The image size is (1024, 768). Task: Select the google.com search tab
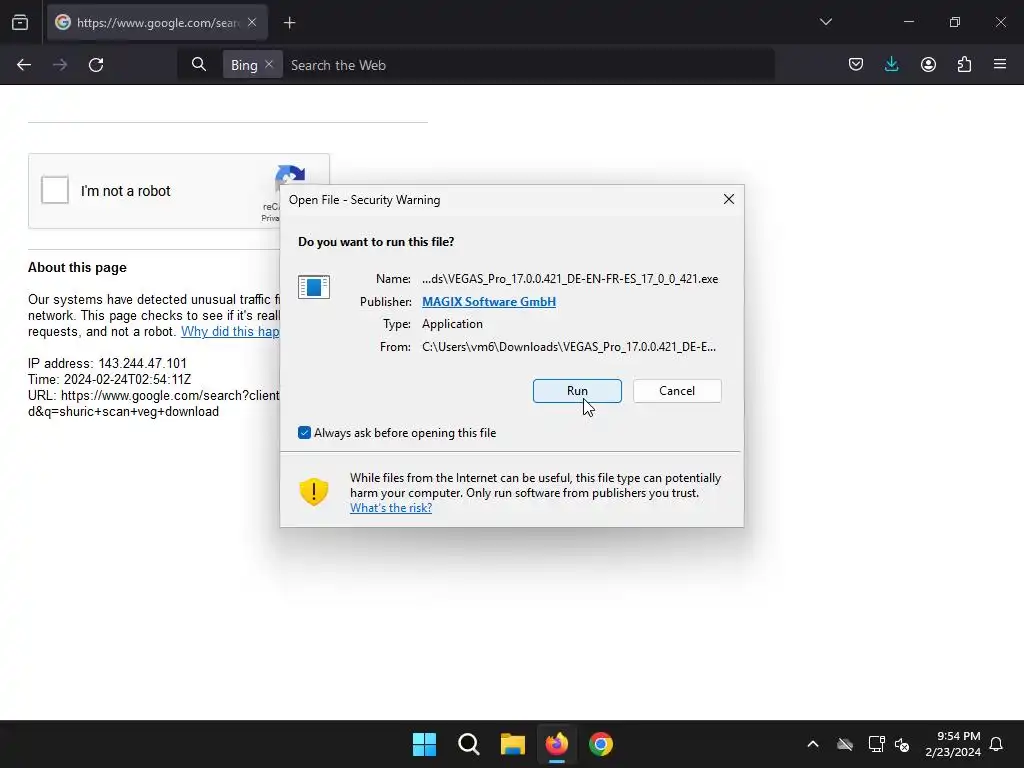157,23
